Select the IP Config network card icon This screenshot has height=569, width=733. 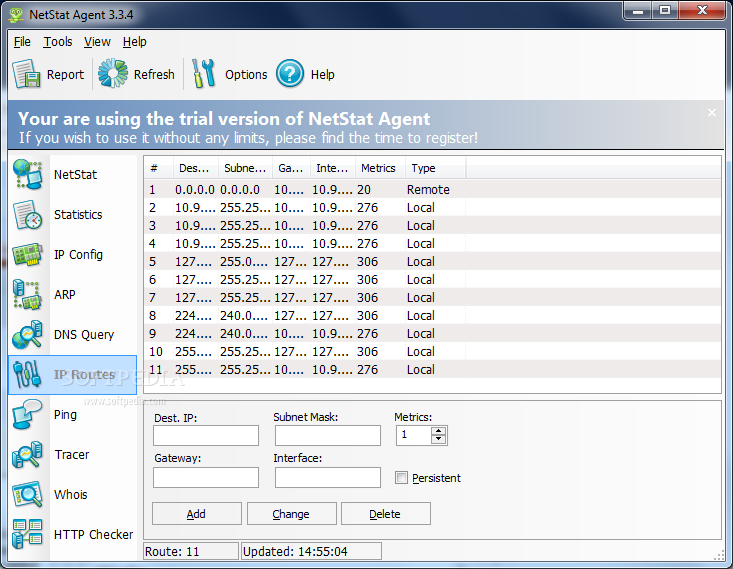coord(28,254)
